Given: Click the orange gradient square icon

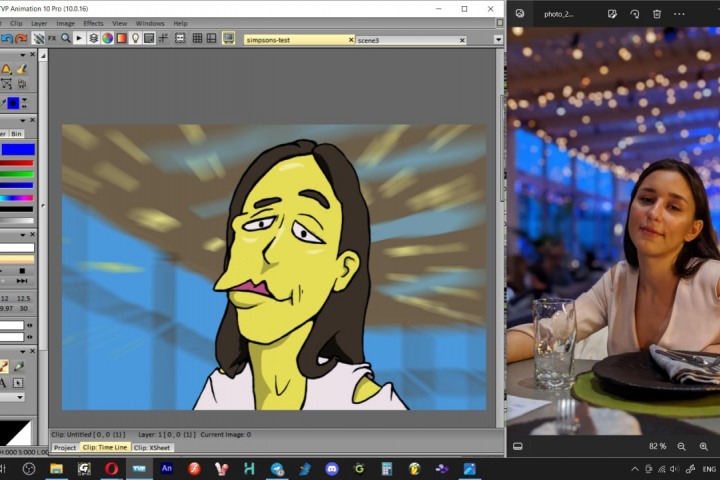Looking at the screenshot, I should coord(121,38).
